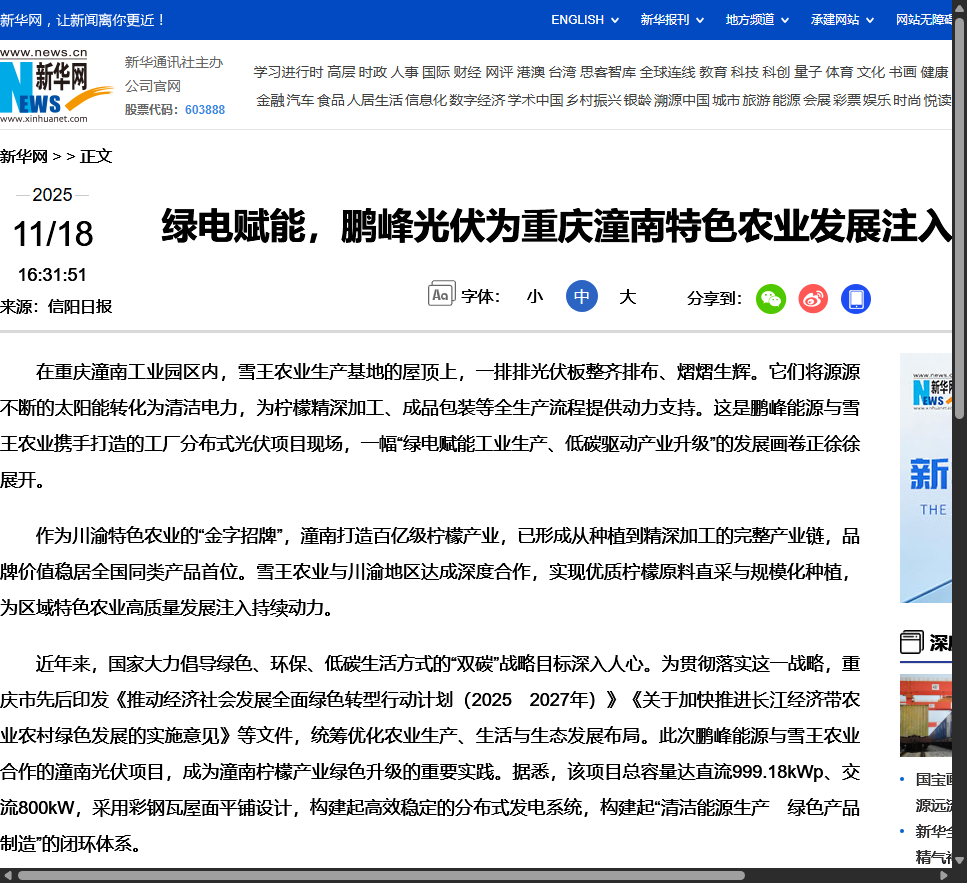Viewport: 967px width, 883px height.
Task: Open the 数字经济 nav item
Action: click(x=477, y=100)
